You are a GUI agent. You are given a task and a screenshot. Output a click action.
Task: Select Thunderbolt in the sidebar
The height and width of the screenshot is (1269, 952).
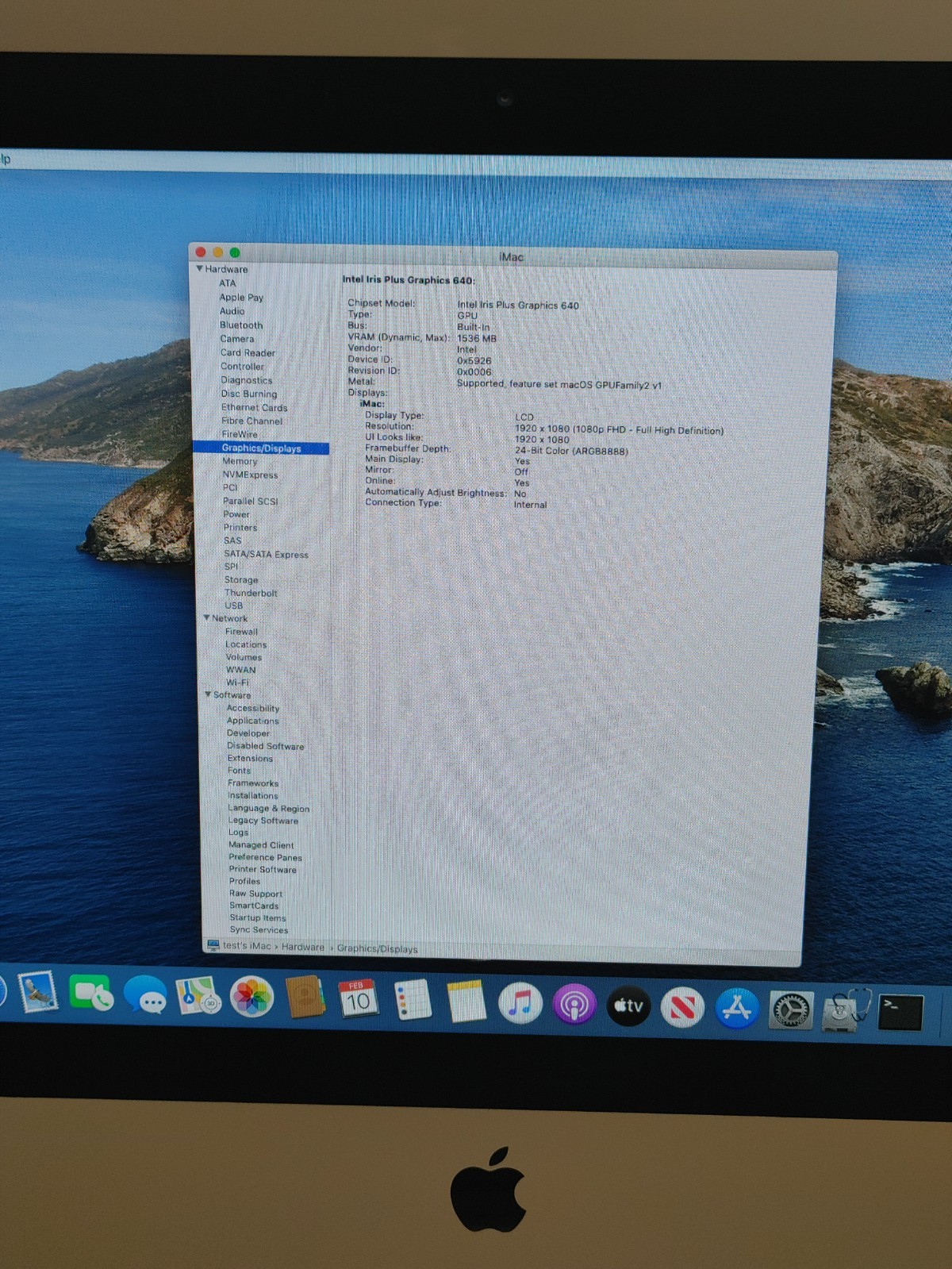pyautogui.click(x=251, y=593)
